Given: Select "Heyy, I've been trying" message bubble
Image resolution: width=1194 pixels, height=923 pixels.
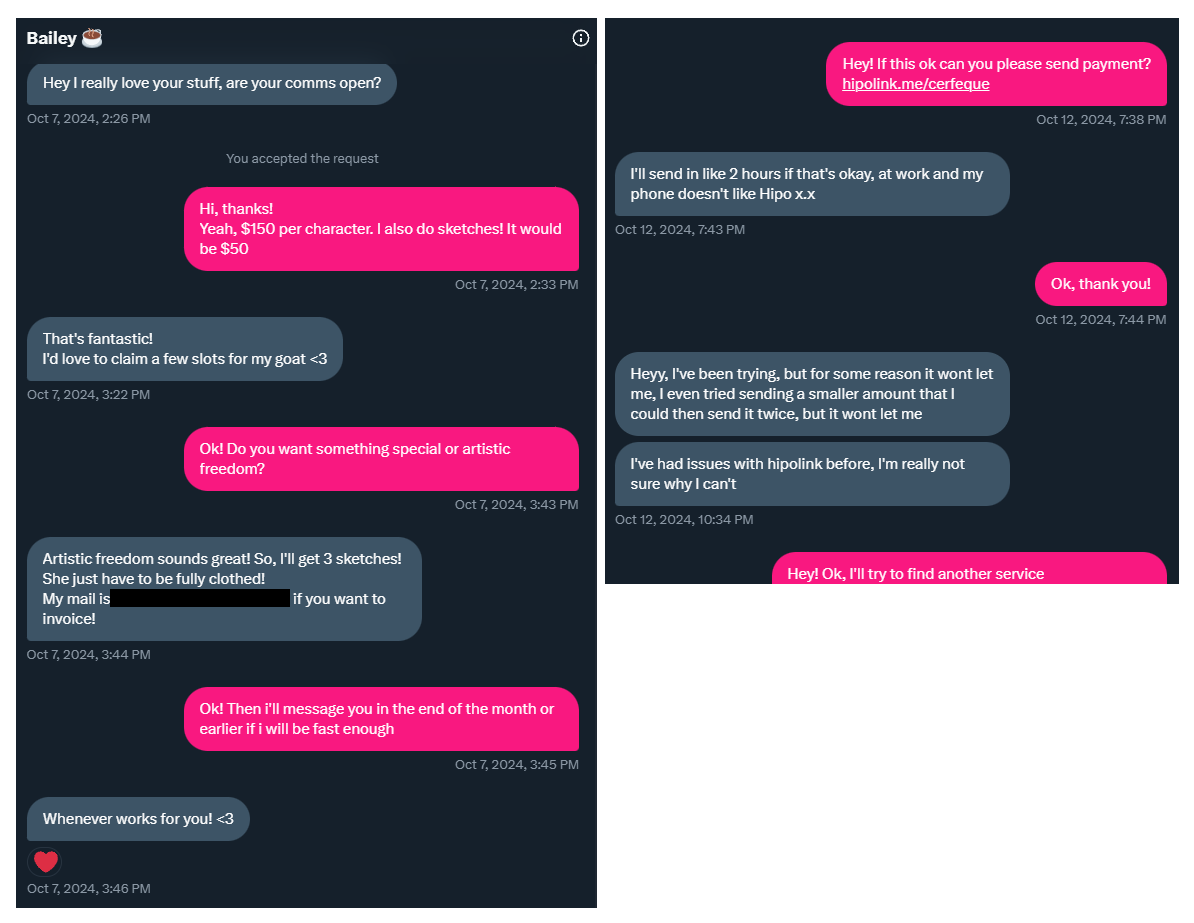Looking at the screenshot, I should tap(811, 394).
